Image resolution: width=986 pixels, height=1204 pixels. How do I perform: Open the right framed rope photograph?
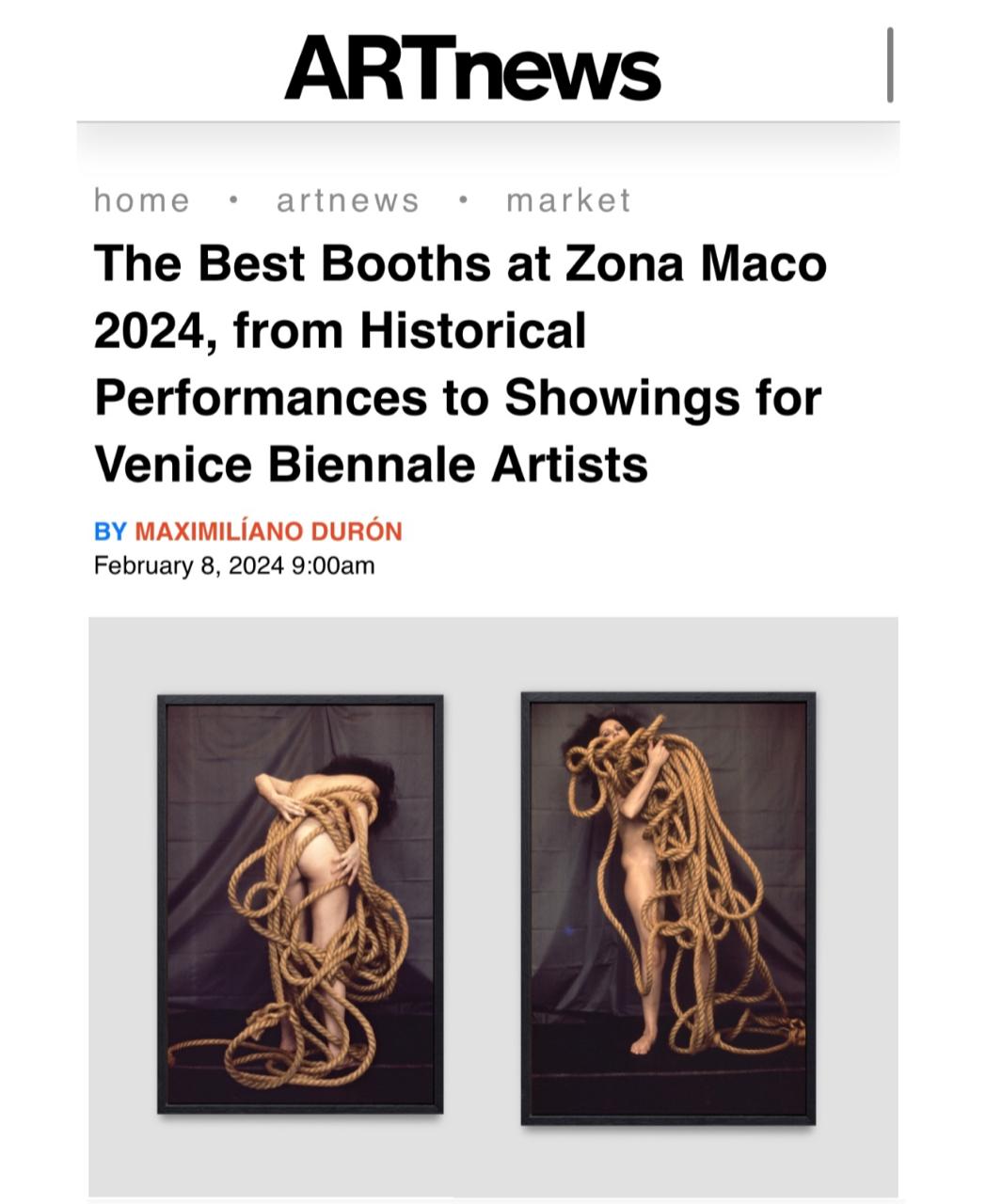(668, 908)
